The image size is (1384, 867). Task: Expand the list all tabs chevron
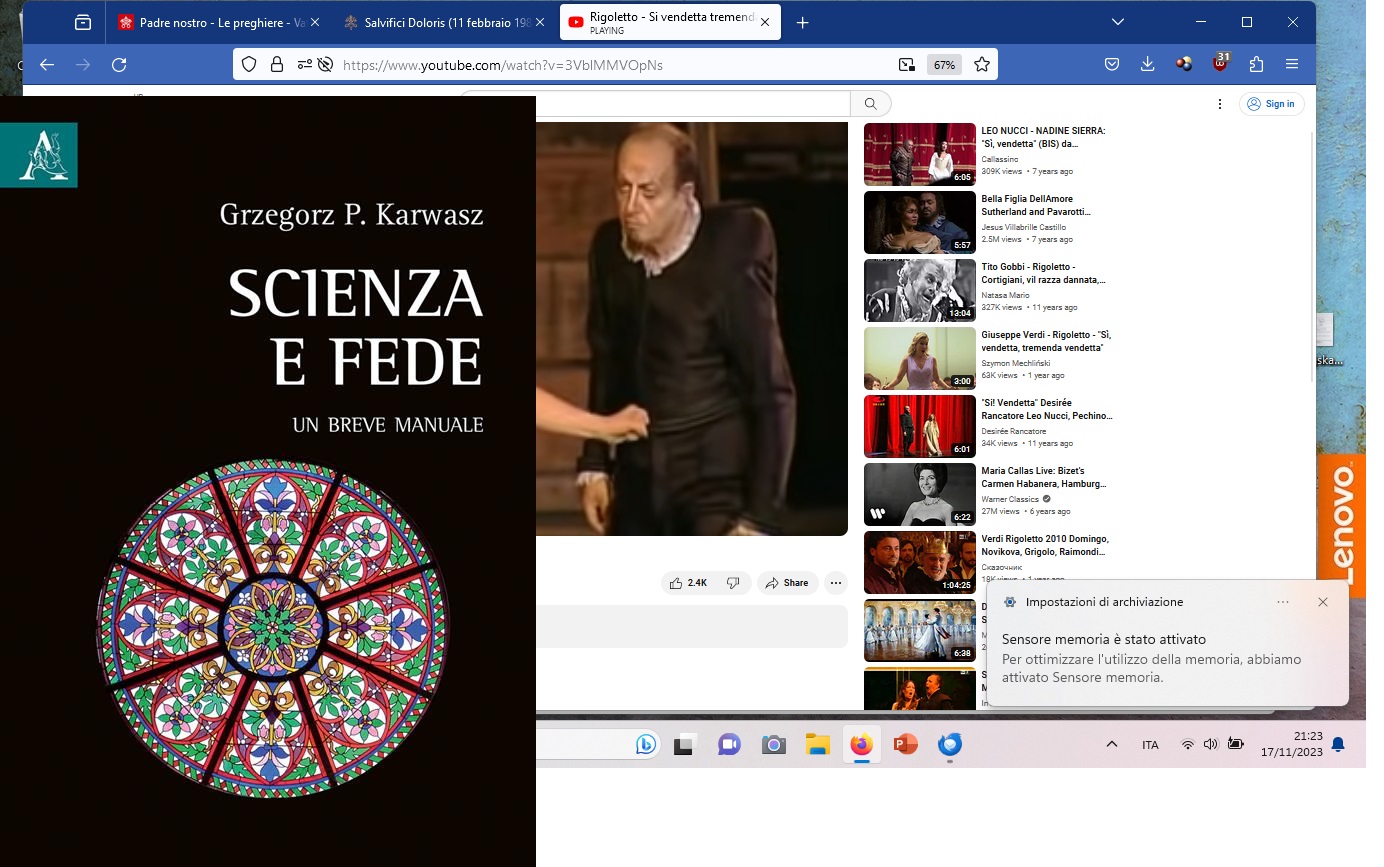coord(1118,22)
